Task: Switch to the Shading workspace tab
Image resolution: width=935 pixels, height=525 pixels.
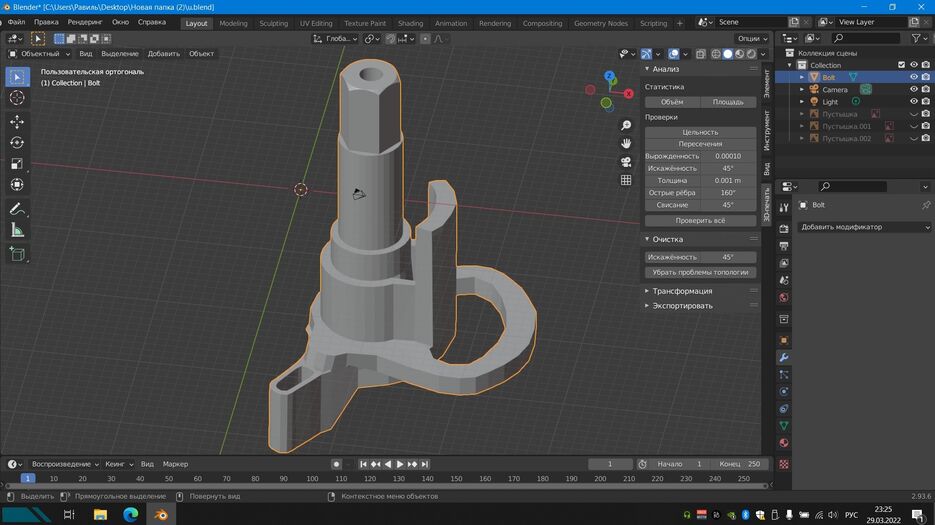Action: pos(410,23)
